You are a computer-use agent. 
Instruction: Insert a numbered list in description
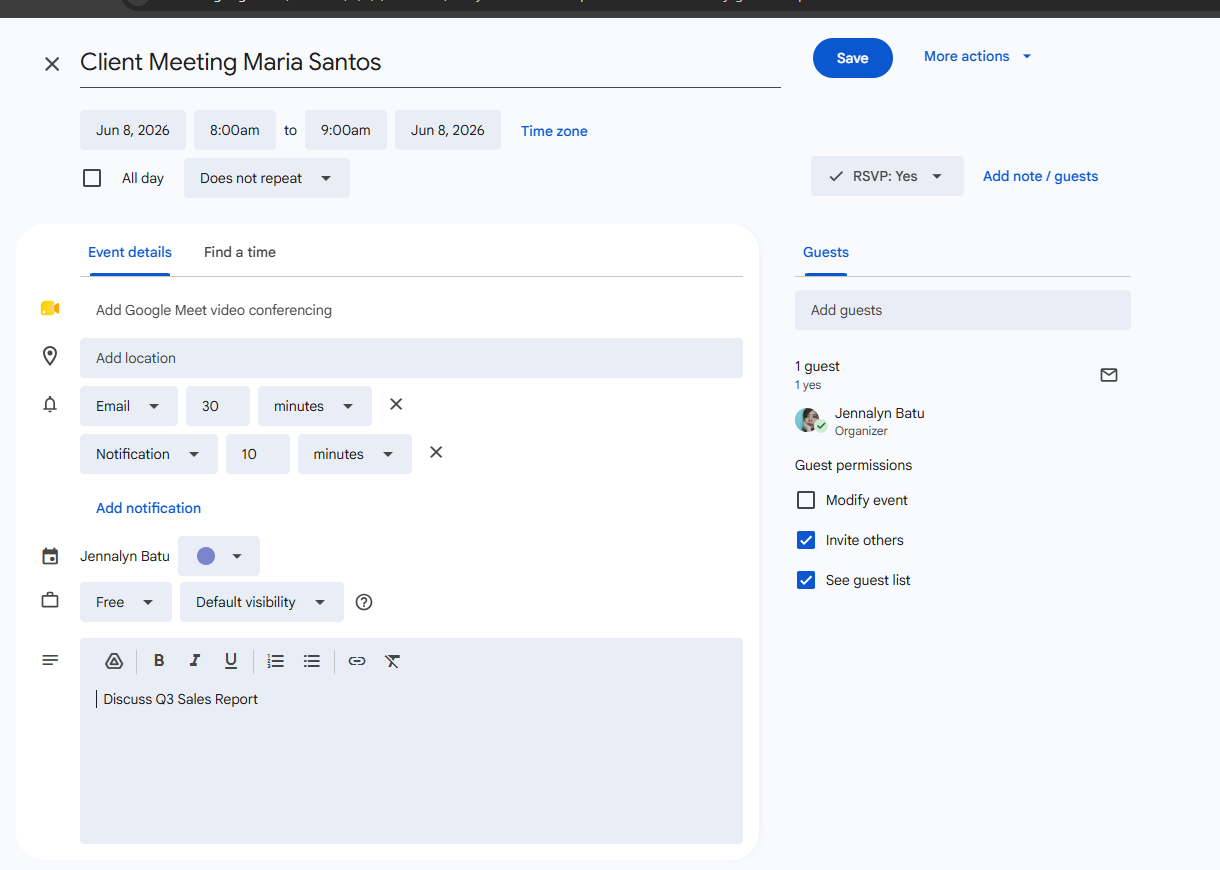tap(276, 661)
